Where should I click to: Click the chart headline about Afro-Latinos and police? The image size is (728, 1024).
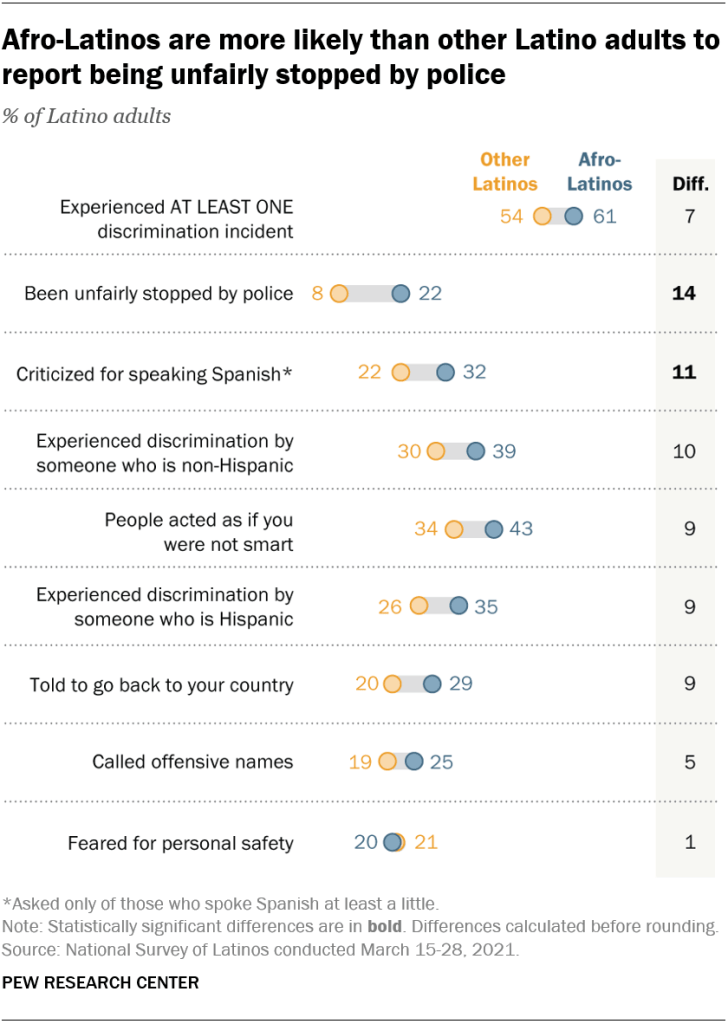(x=360, y=58)
